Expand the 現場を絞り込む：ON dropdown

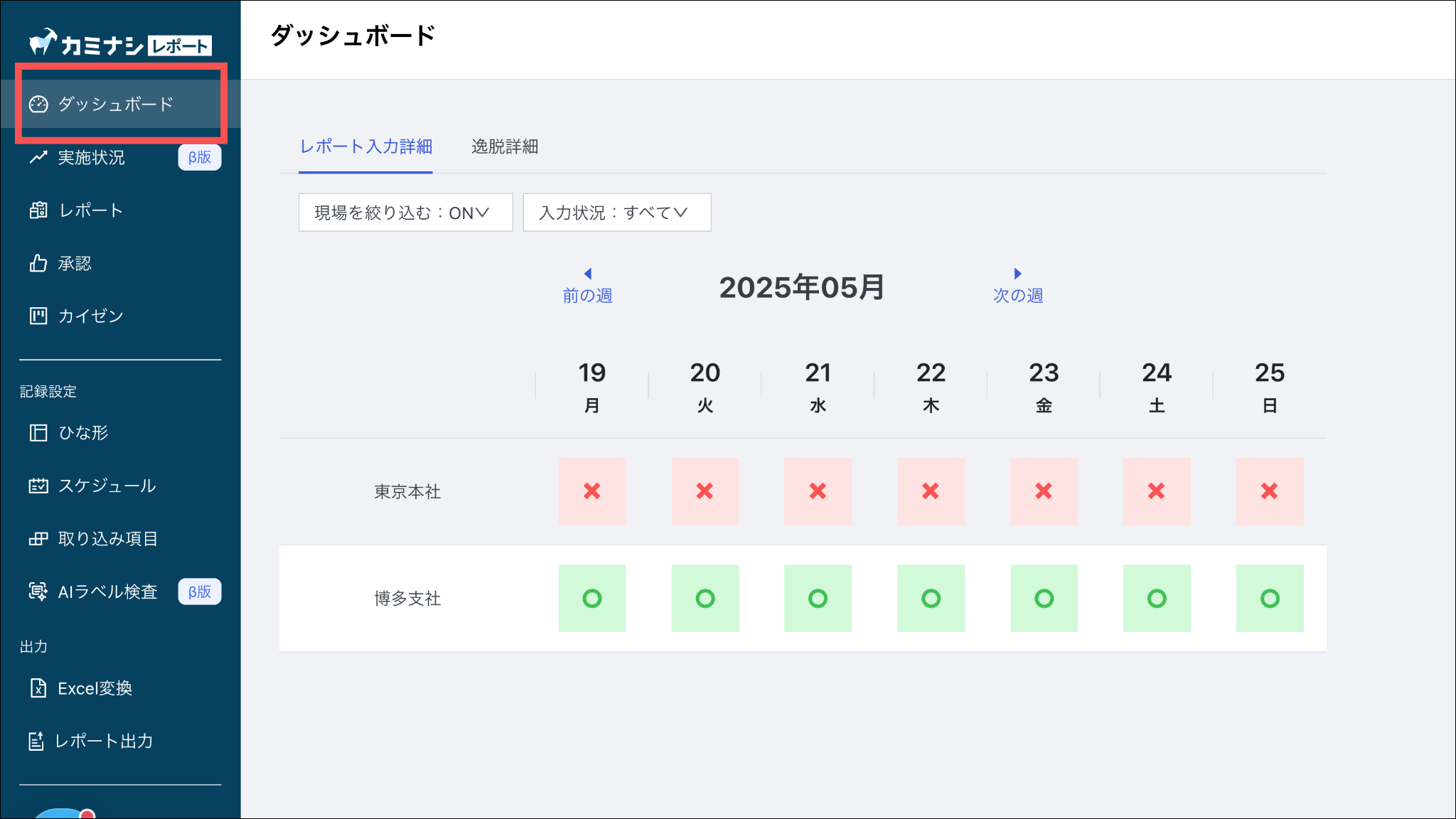coord(405,213)
